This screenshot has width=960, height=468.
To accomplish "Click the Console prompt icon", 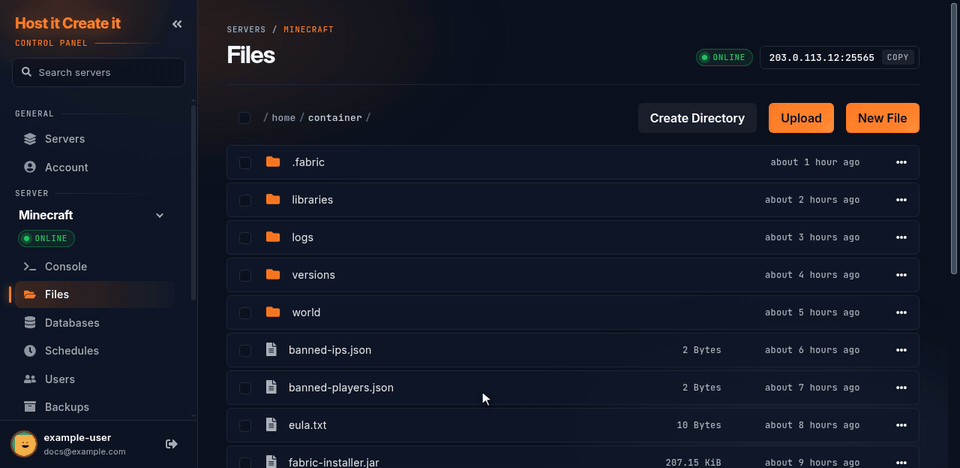I will [x=29, y=266].
